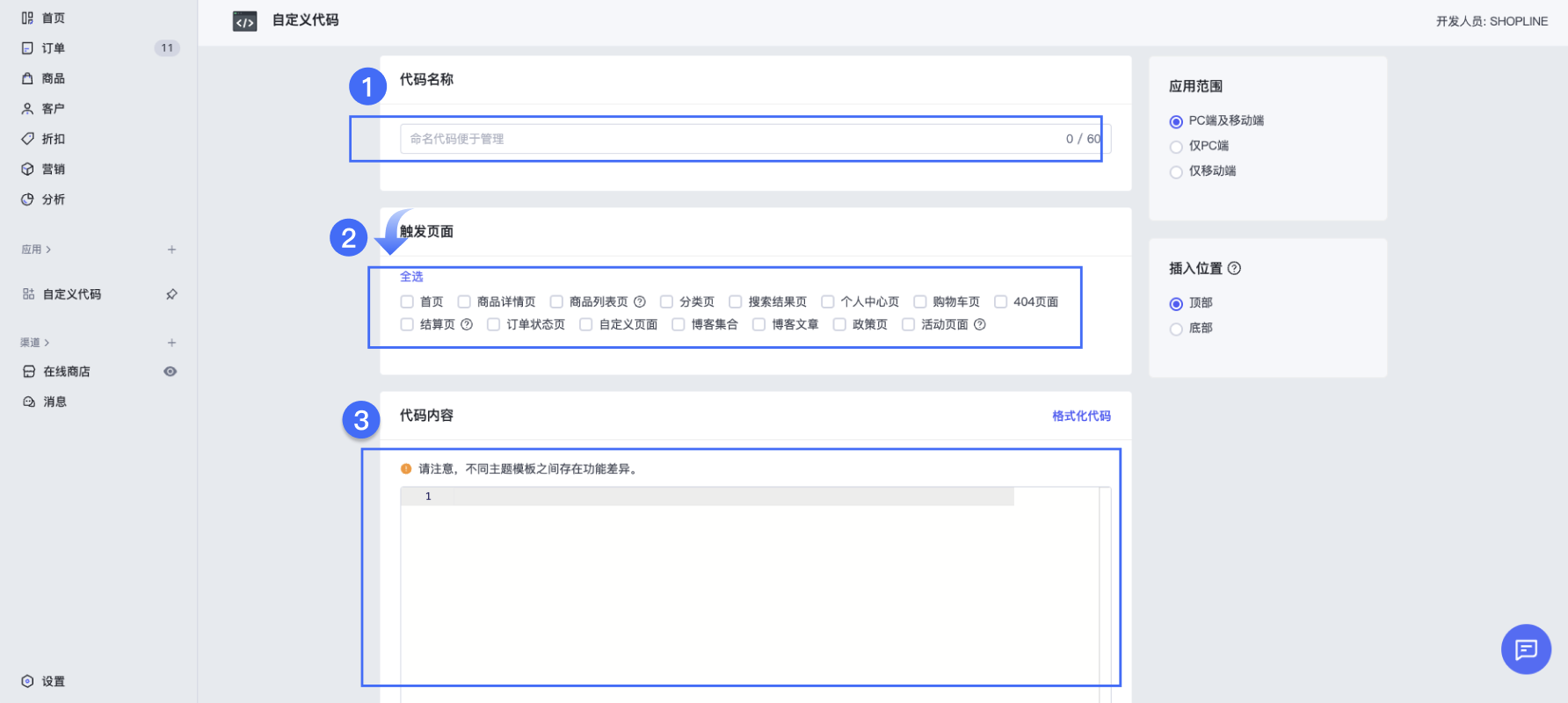Click the help icon beside 商品列表页

click(x=640, y=302)
